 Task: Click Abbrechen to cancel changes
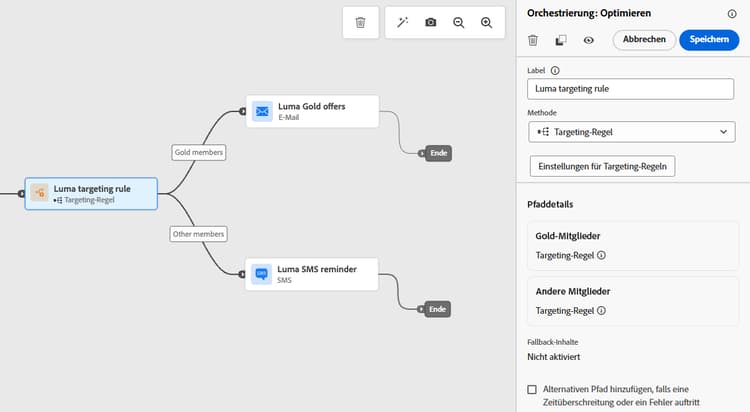(644, 40)
